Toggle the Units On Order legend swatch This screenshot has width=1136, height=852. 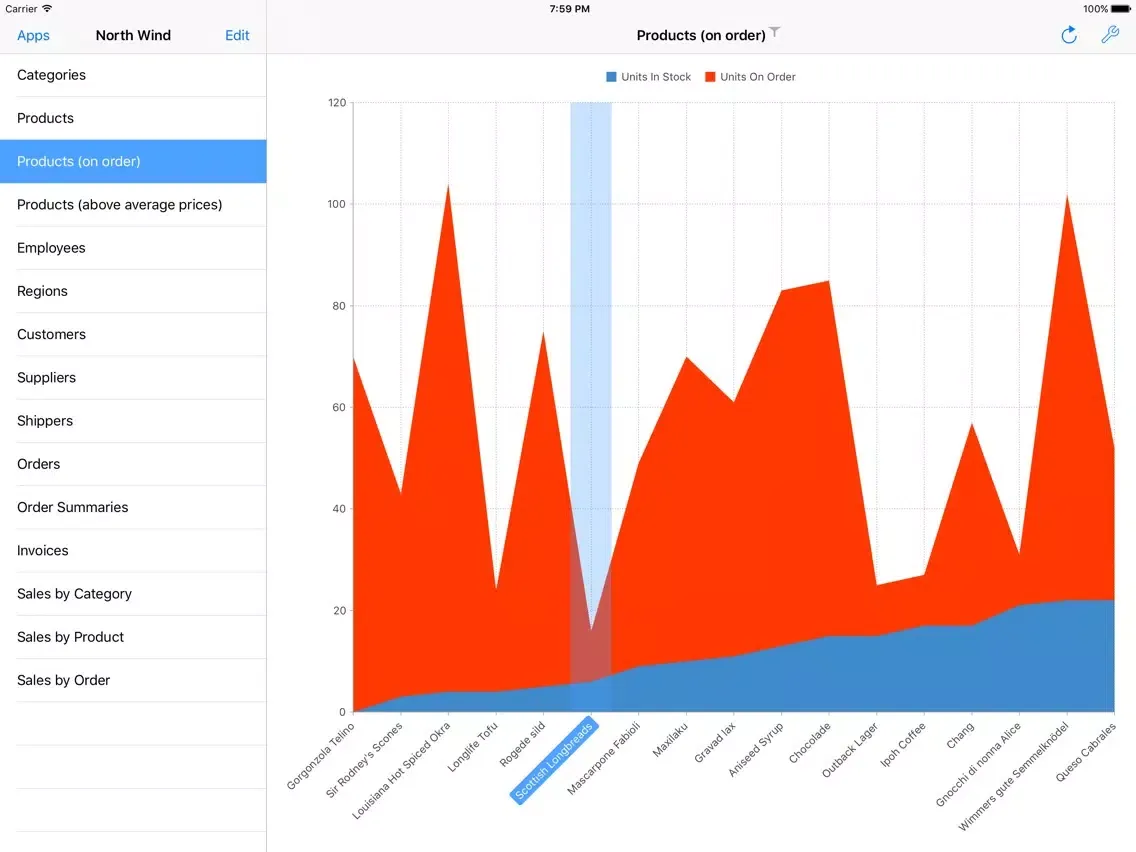[710, 77]
